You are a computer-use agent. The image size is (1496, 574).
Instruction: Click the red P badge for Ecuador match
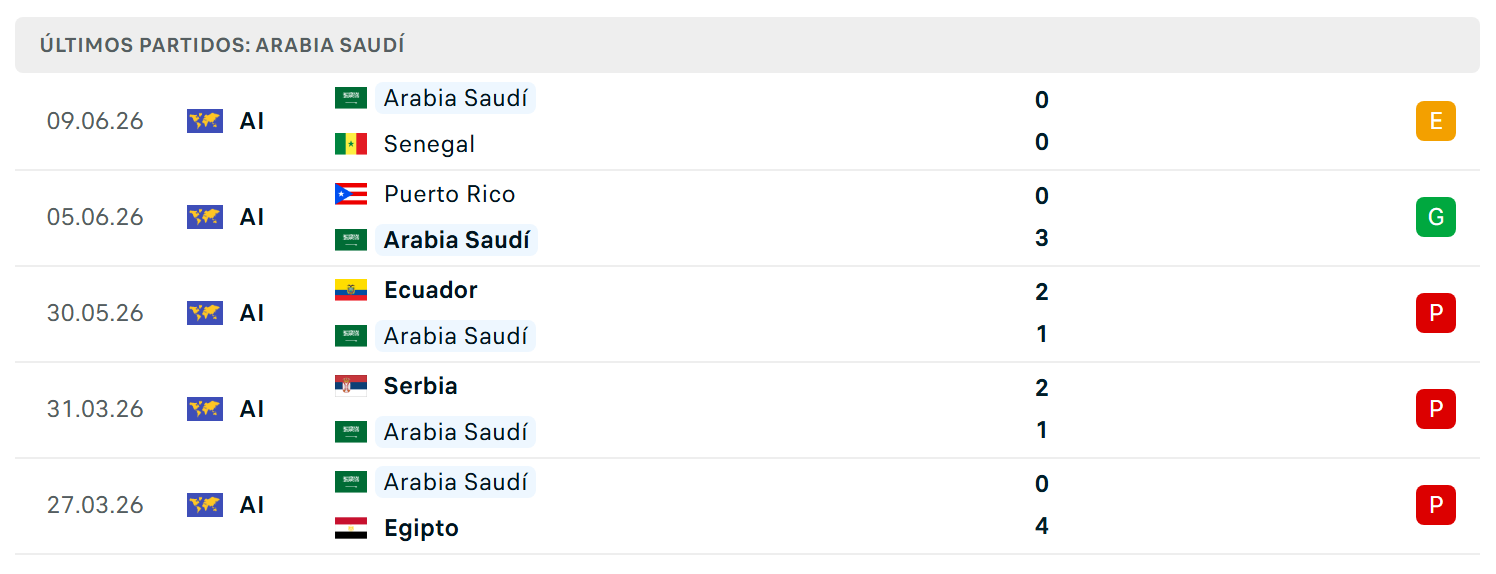[1435, 313]
